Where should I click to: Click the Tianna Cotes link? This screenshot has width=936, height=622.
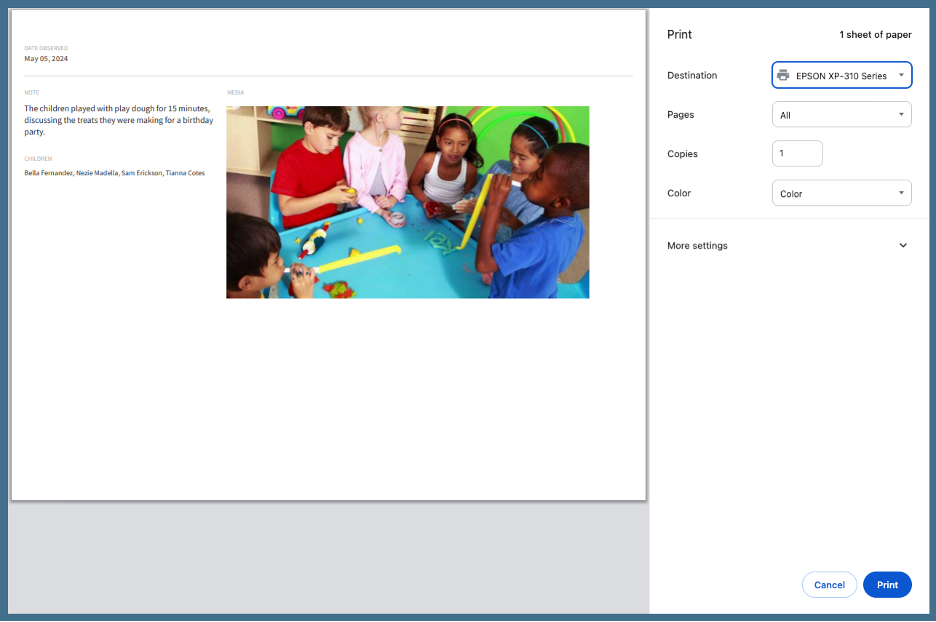(186, 172)
